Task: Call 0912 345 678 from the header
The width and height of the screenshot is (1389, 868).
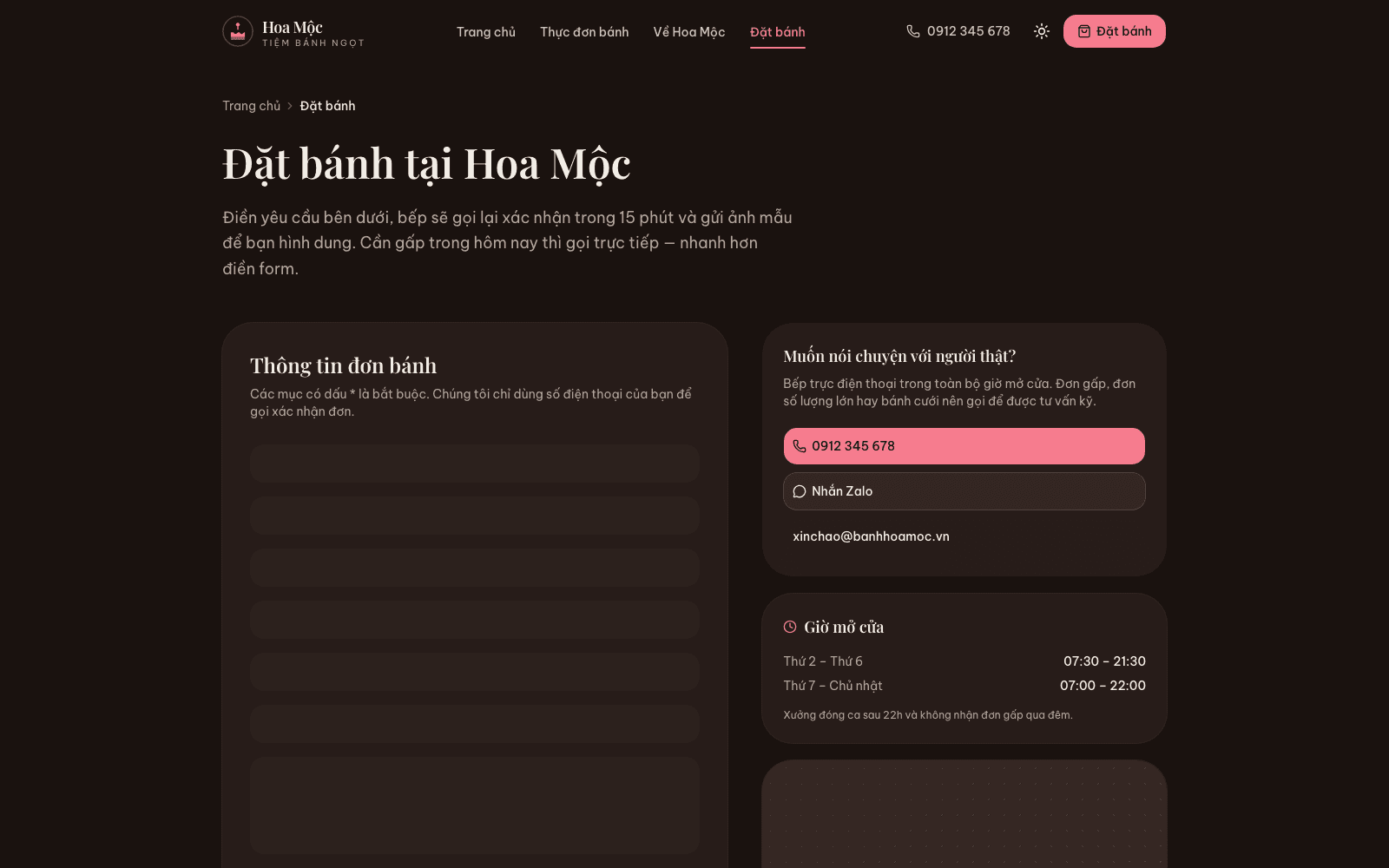Action: 958,31
